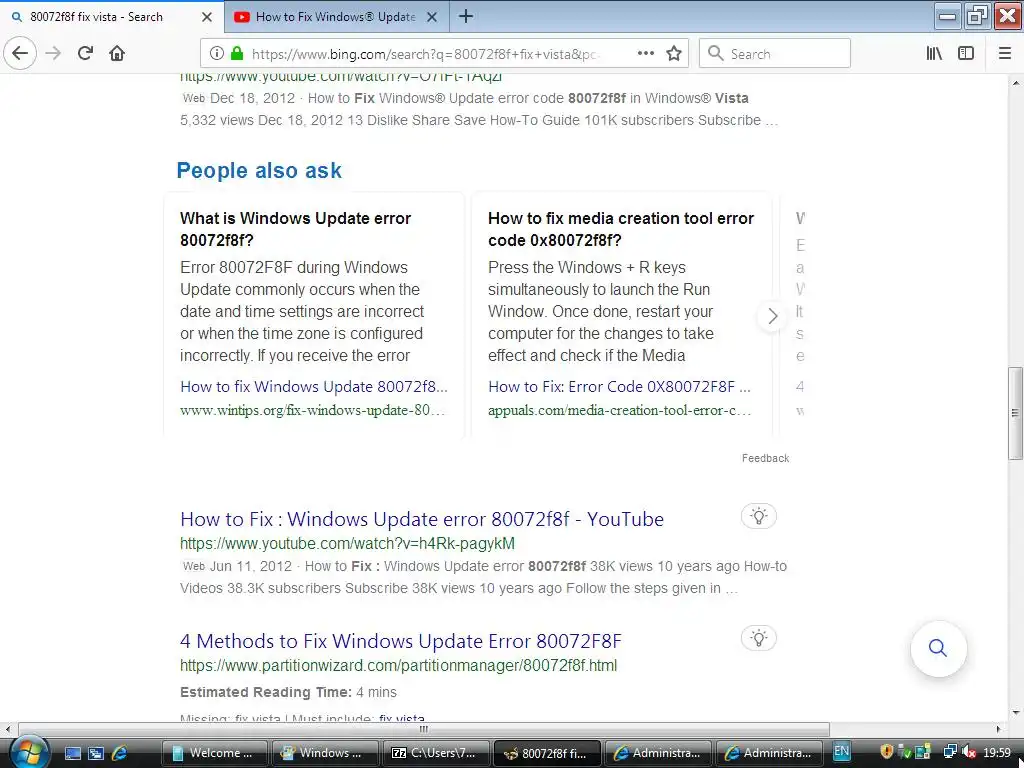Click the partitionwizard.com result URL
Screen dimensions: 1024x768
point(398,665)
